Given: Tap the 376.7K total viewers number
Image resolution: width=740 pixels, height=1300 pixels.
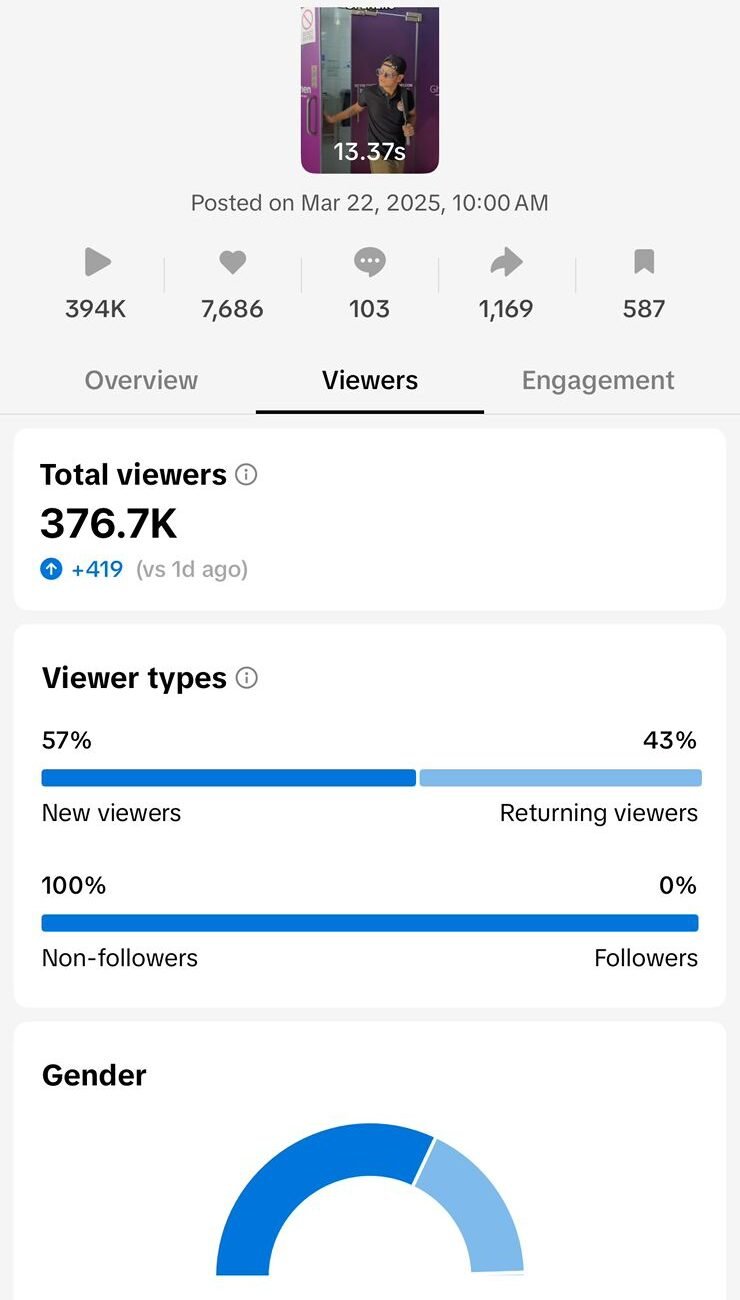Looking at the screenshot, I should coord(108,523).
